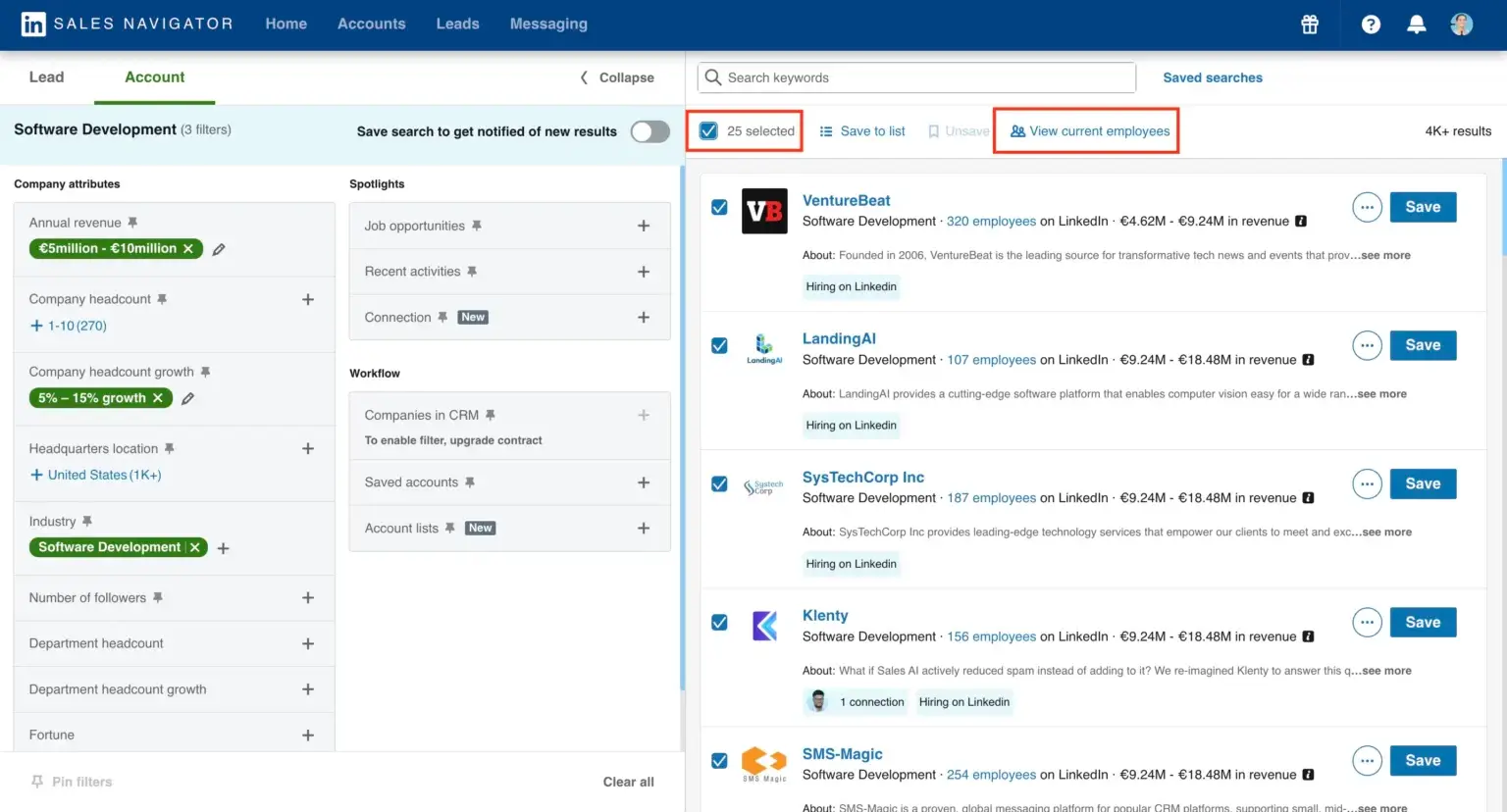Open the profile avatar menu

[x=1461, y=25]
